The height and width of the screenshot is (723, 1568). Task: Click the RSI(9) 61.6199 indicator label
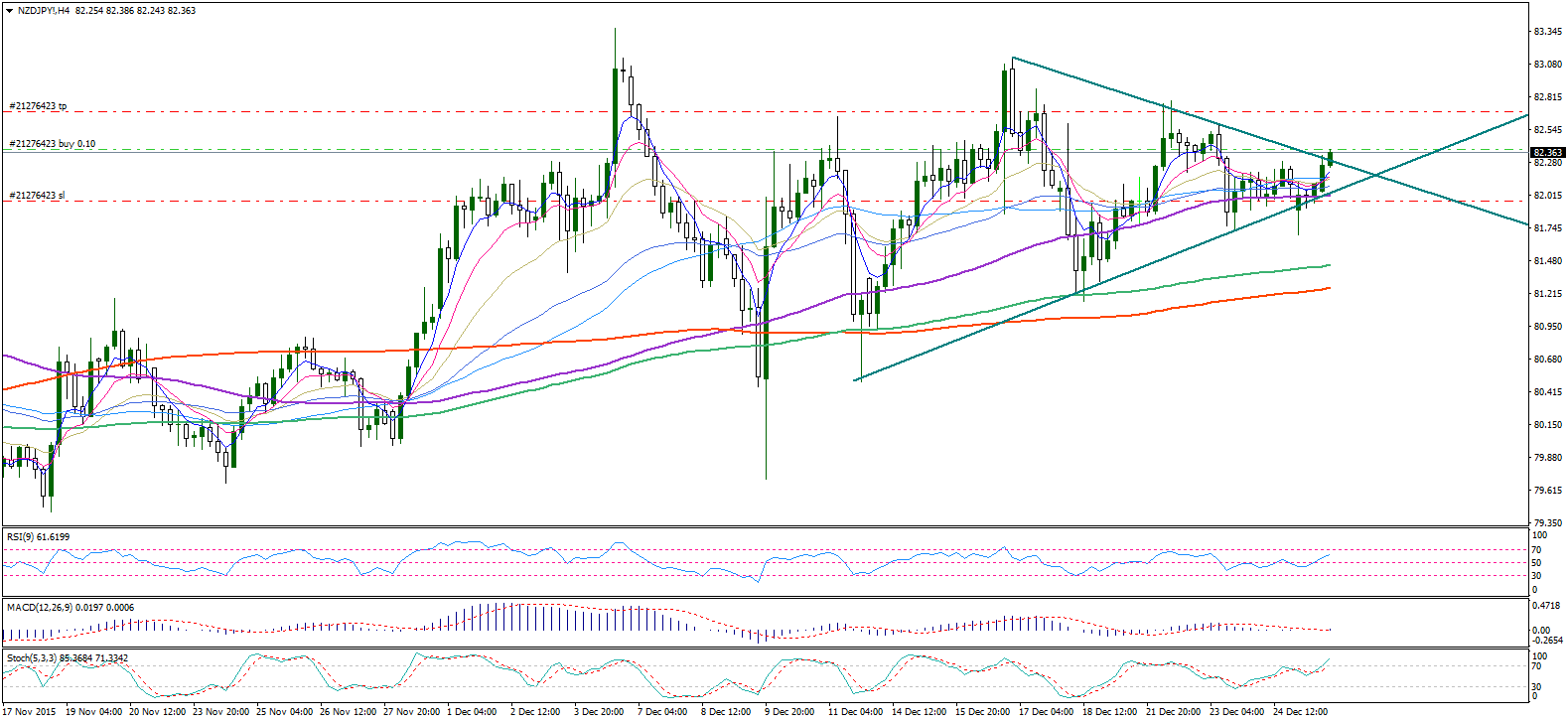pos(39,536)
